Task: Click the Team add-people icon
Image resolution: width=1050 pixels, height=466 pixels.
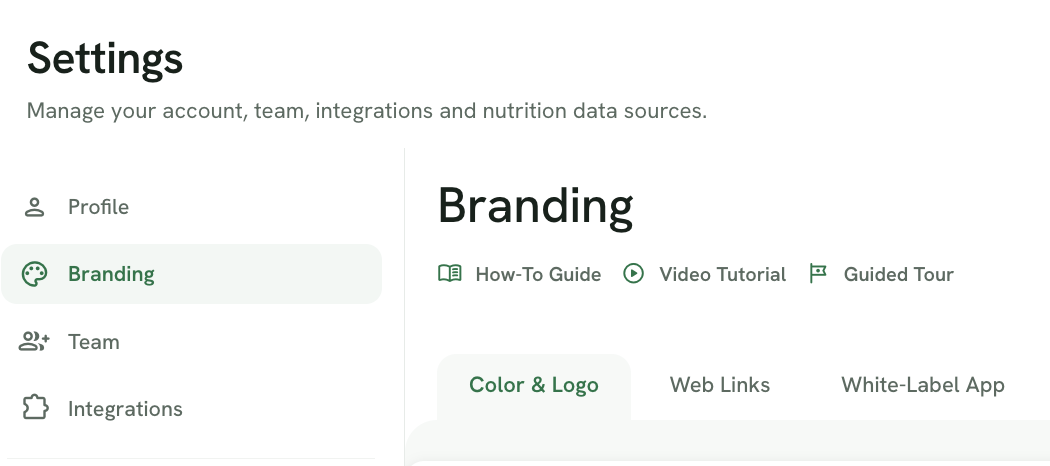Action: pos(34,341)
